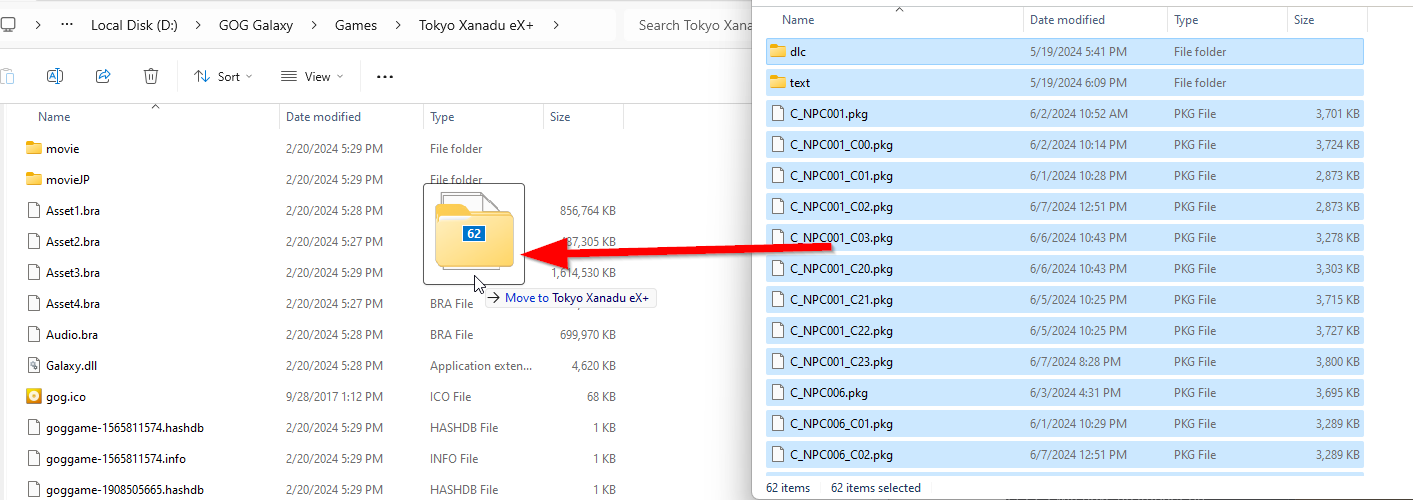Click the 62 items count in the status bar
This screenshot has height=500, width=1413.
tap(788, 488)
